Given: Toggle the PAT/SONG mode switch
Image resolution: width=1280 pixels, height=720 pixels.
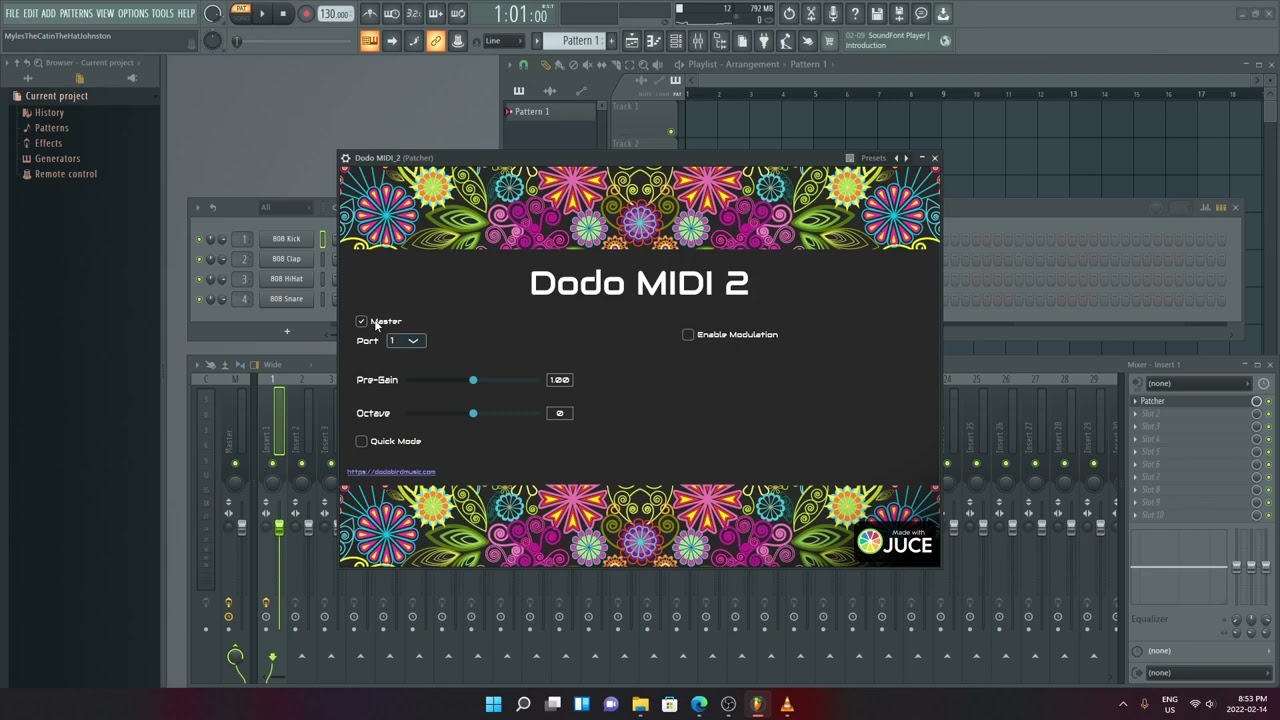Looking at the screenshot, I should click(241, 13).
